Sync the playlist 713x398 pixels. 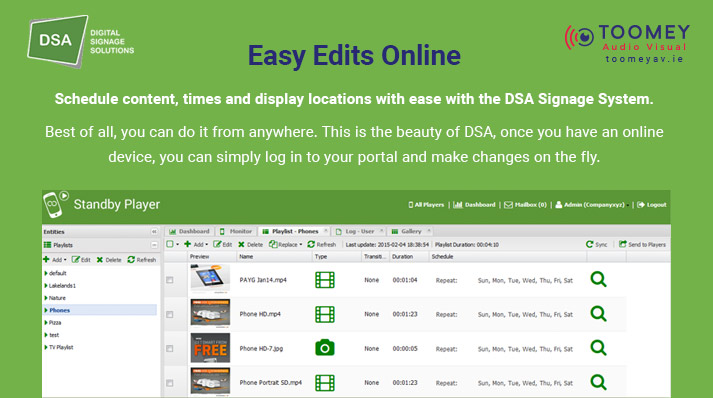[596, 244]
